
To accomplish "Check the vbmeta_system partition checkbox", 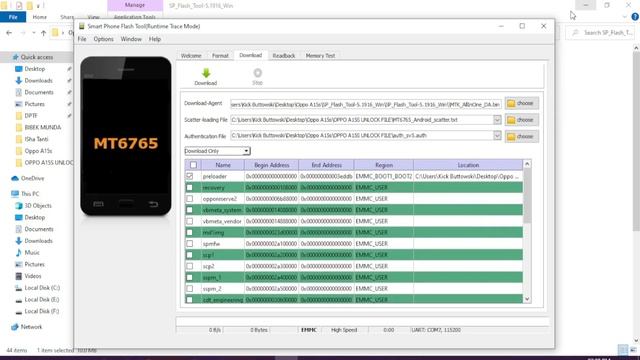I will (x=189, y=210).
